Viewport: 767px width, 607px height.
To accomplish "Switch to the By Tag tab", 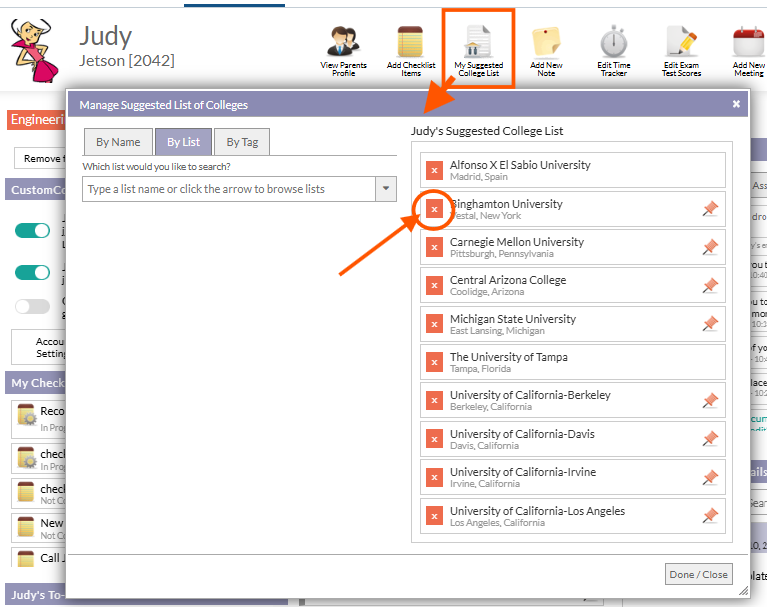I will coord(242,142).
